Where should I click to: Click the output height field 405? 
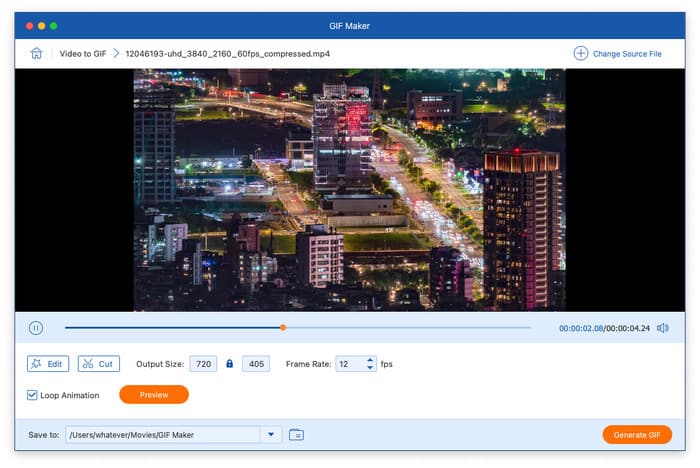click(255, 364)
